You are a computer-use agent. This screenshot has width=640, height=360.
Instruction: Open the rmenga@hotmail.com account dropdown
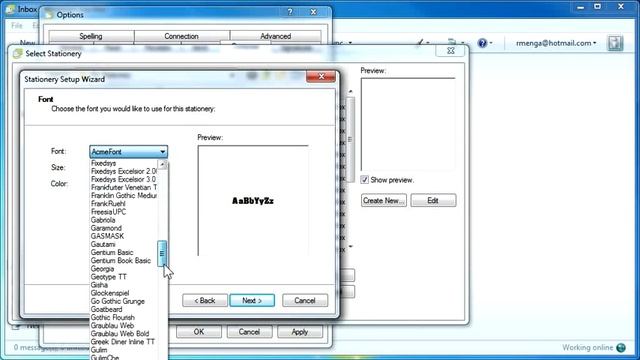pyautogui.click(x=556, y=43)
